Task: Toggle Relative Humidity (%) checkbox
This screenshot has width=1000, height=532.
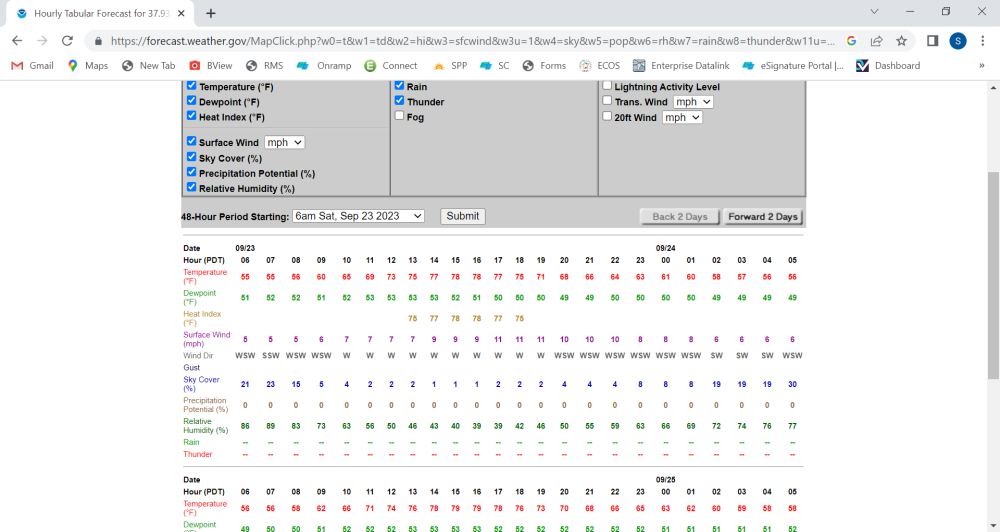Action: pos(191,188)
